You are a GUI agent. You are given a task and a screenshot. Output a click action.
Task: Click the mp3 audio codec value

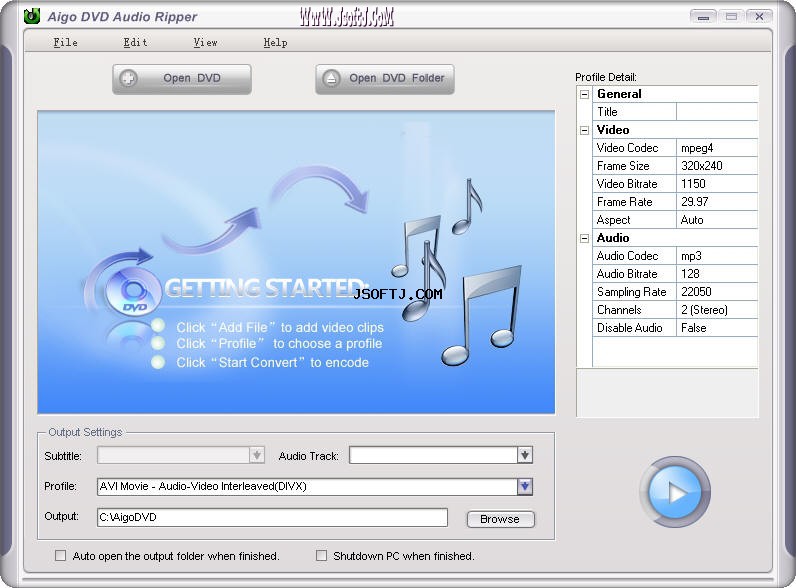pos(717,256)
